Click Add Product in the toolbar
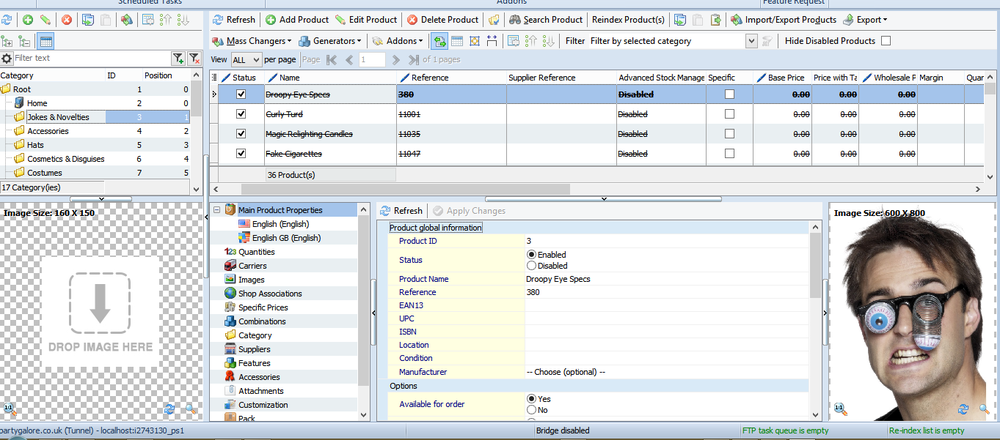The height and width of the screenshot is (440, 1000). pos(296,19)
